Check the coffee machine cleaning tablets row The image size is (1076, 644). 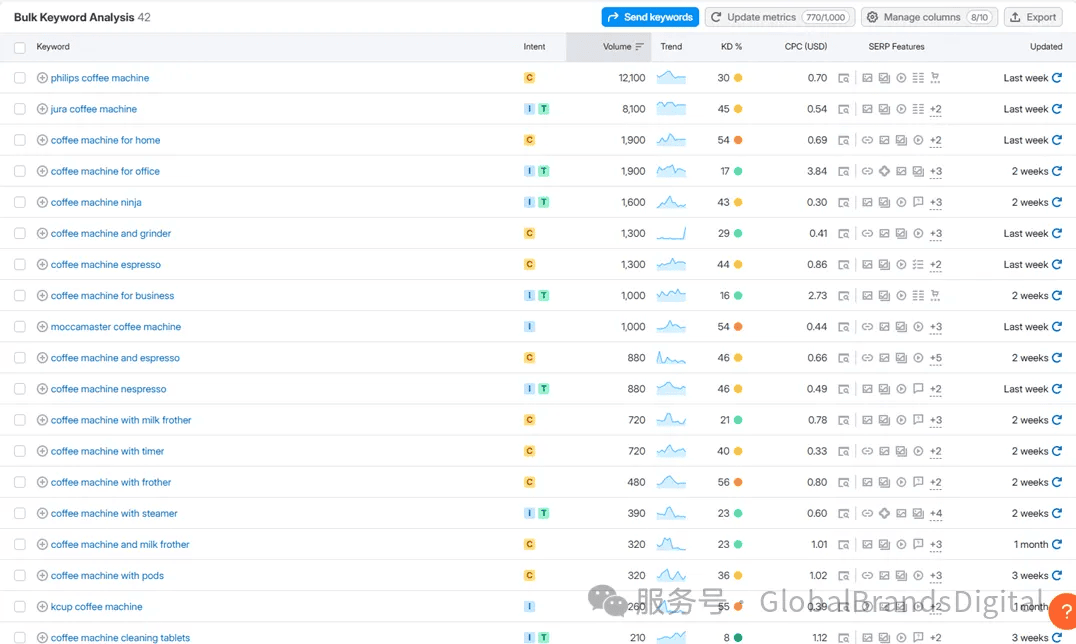click(x=20, y=637)
